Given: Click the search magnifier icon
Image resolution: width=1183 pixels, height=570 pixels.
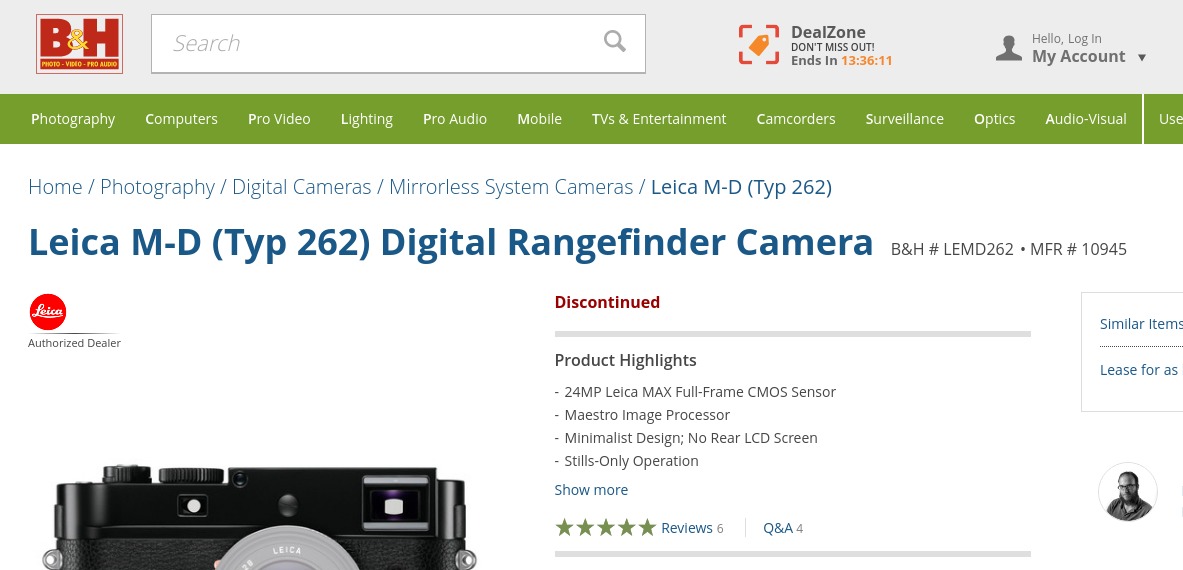Looking at the screenshot, I should pyautogui.click(x=615, y=41).
